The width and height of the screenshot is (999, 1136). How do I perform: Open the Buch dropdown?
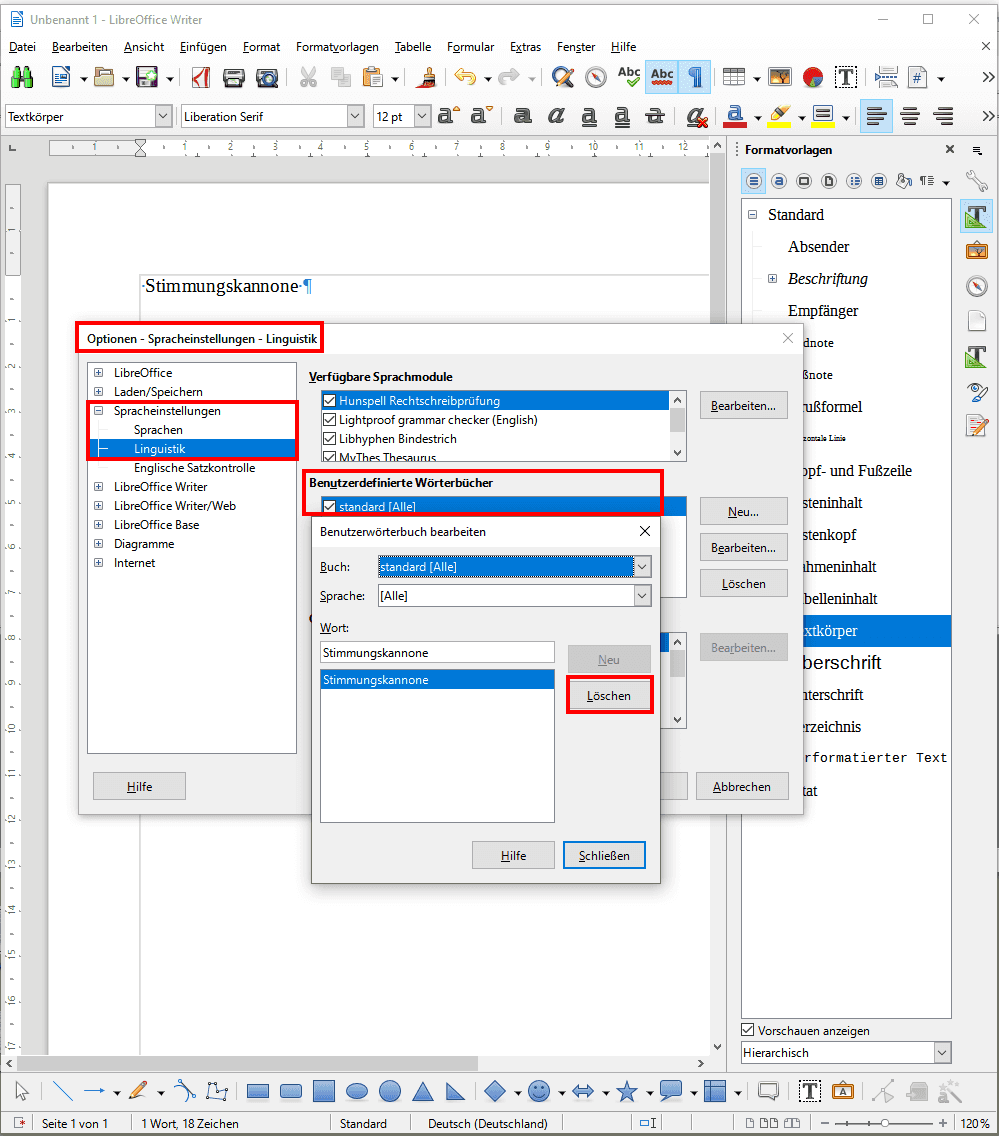point(643,567)
